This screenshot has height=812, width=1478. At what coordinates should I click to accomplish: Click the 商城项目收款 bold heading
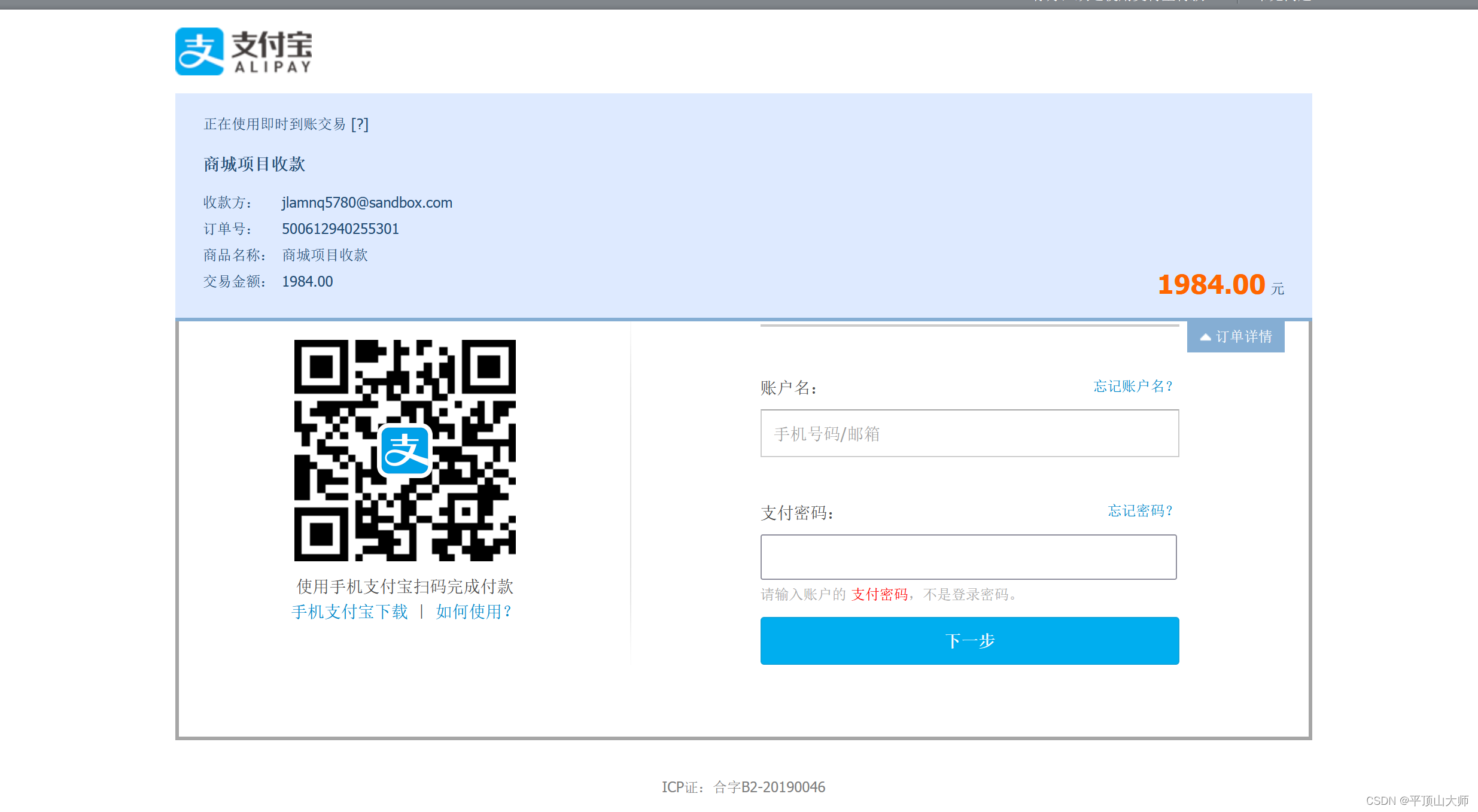click(x=254, y=164)
